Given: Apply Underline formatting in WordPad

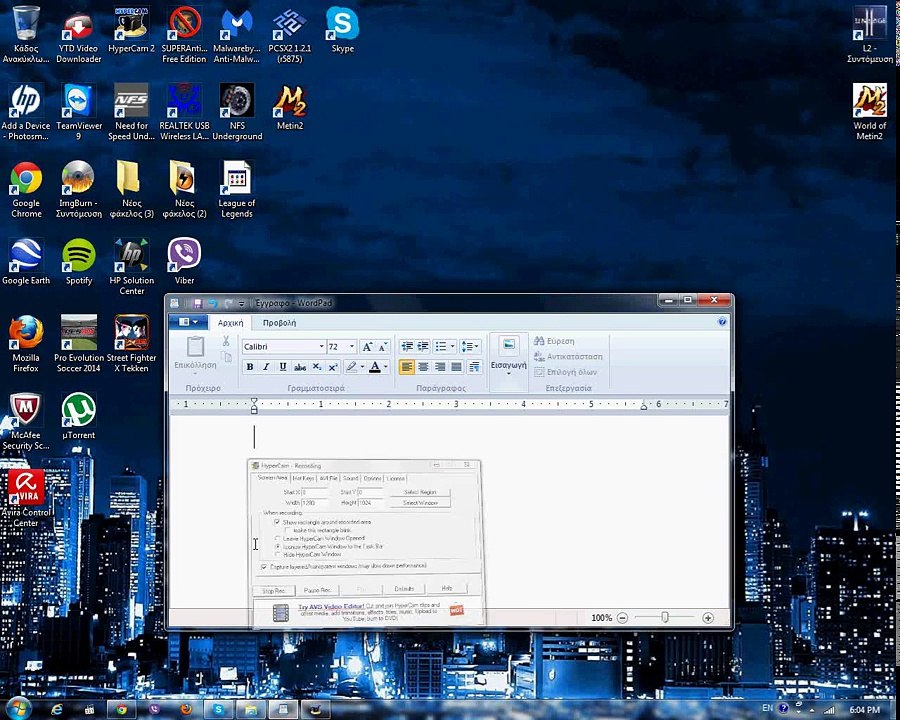Looking at the screenshot, I should [x=283, y=367].
